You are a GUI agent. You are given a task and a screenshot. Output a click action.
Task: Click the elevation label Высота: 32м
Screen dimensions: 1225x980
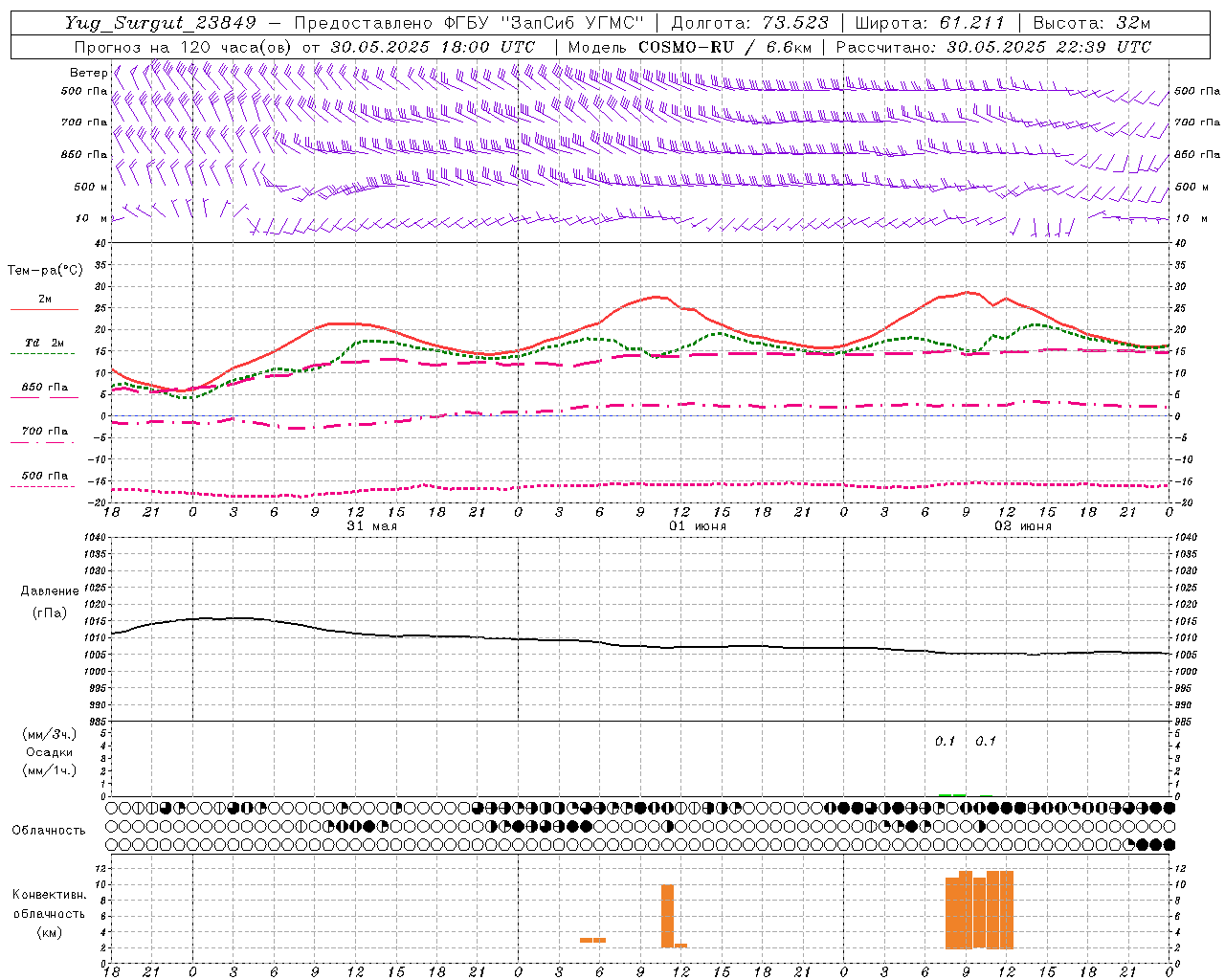pyautogui.click(x=1090, y=23)
